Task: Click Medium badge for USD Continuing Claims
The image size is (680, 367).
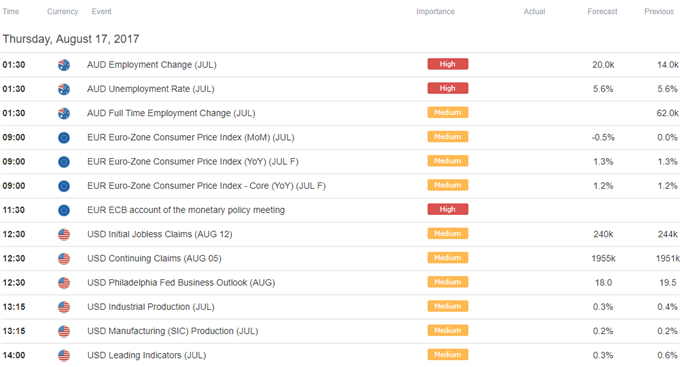Action: click(x=448, y=258)
